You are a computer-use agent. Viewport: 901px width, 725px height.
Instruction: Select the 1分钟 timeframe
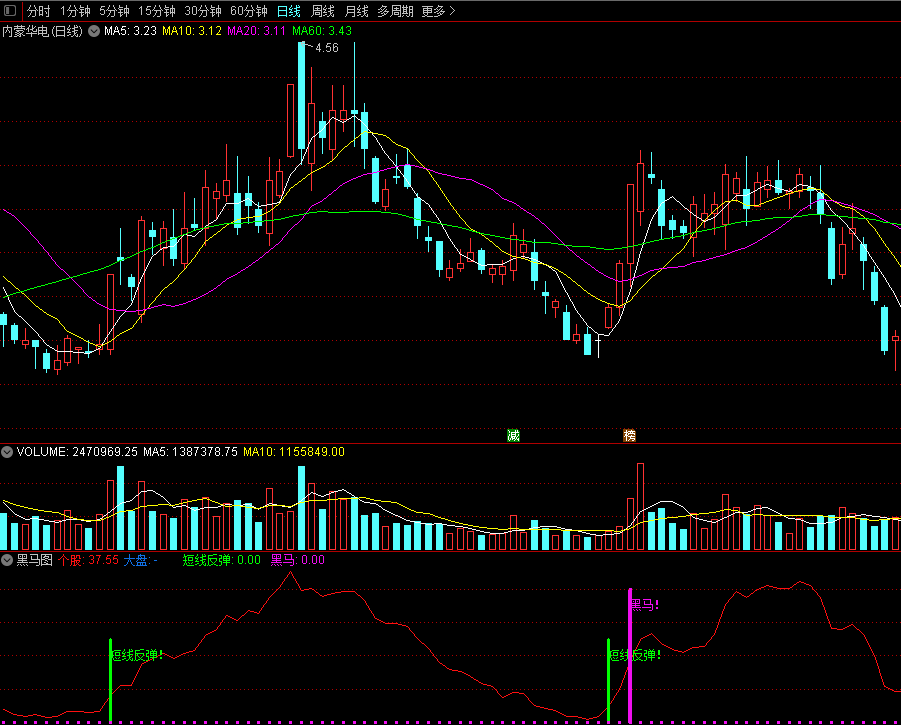(x=75, y=11)
